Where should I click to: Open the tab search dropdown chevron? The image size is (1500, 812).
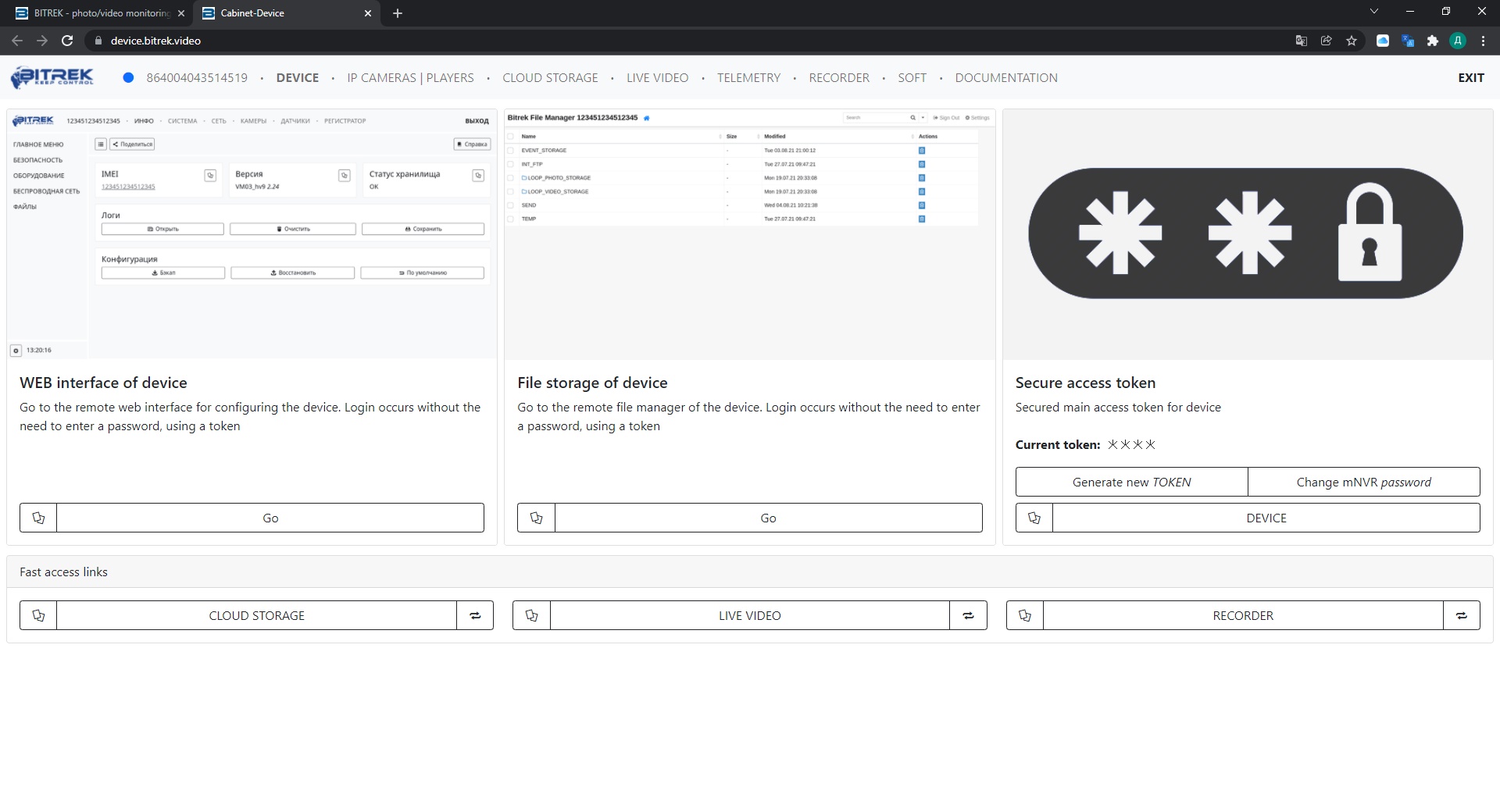coord(1374,12)
